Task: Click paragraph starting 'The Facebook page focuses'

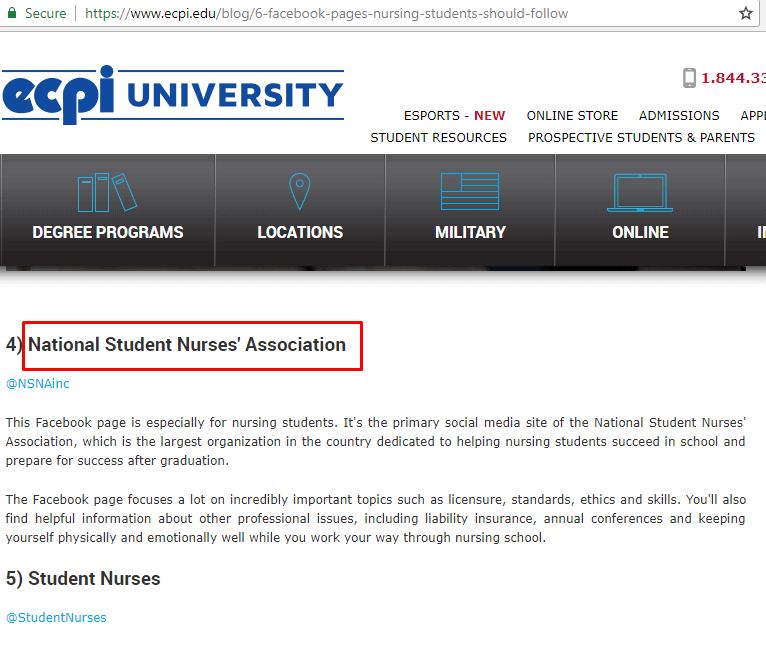Action: [376, 518]
